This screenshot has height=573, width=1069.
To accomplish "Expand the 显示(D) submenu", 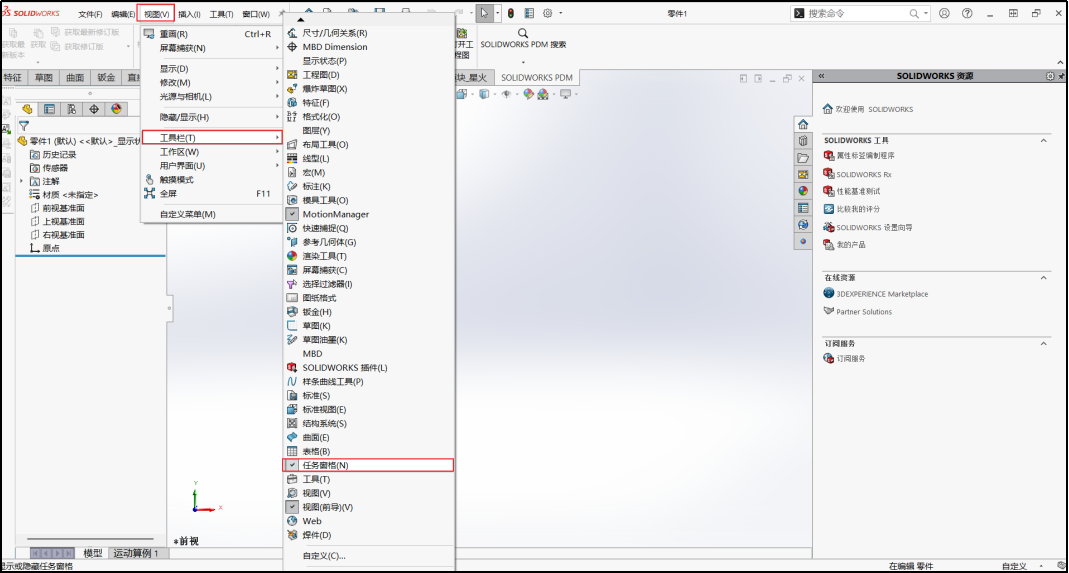I will [211, 69].
